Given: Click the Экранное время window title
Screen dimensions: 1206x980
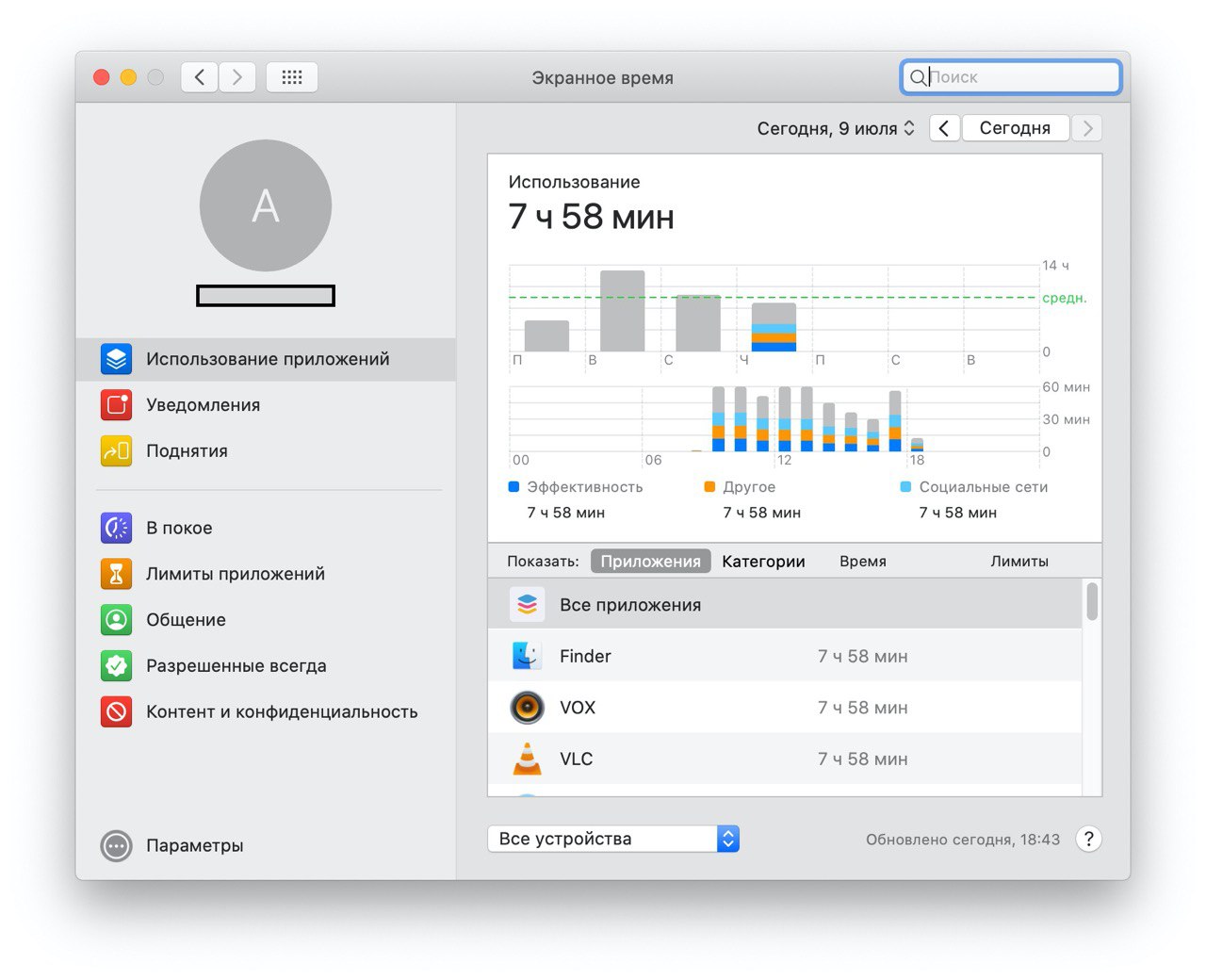Looking at the screenshot, I should [x=603, y=77].
